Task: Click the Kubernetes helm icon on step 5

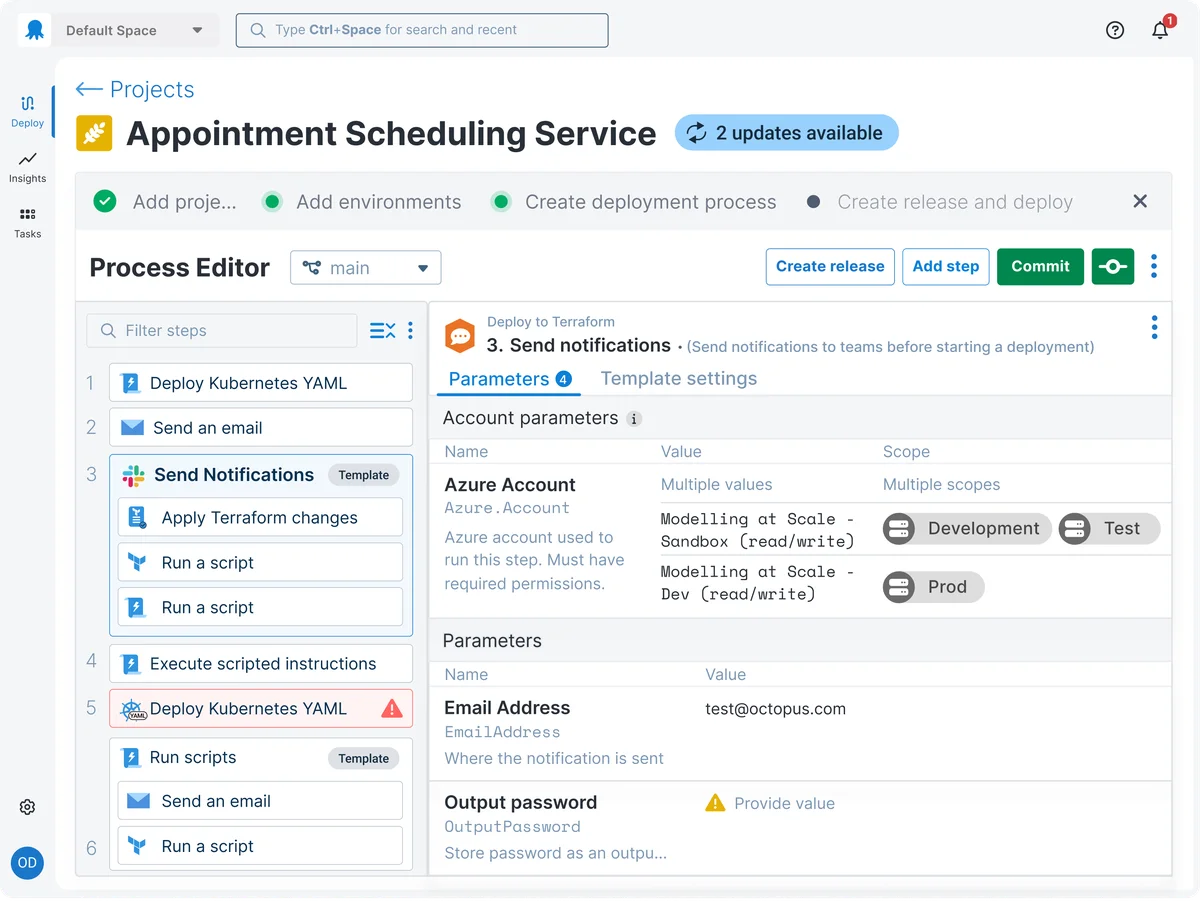Action: [133, 709]
